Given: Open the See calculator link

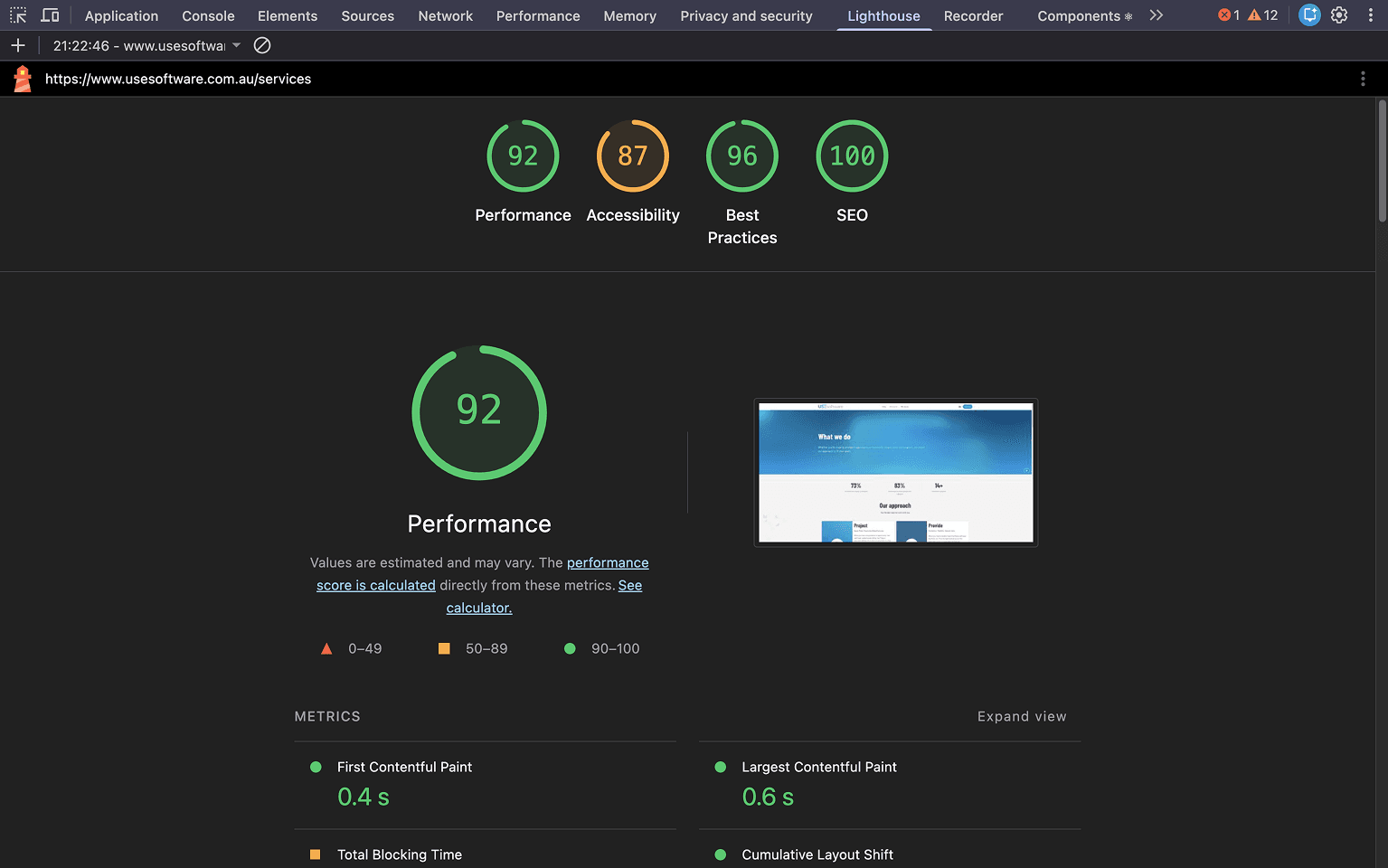Looking at the screenshot, I should [x=478, y=607].
